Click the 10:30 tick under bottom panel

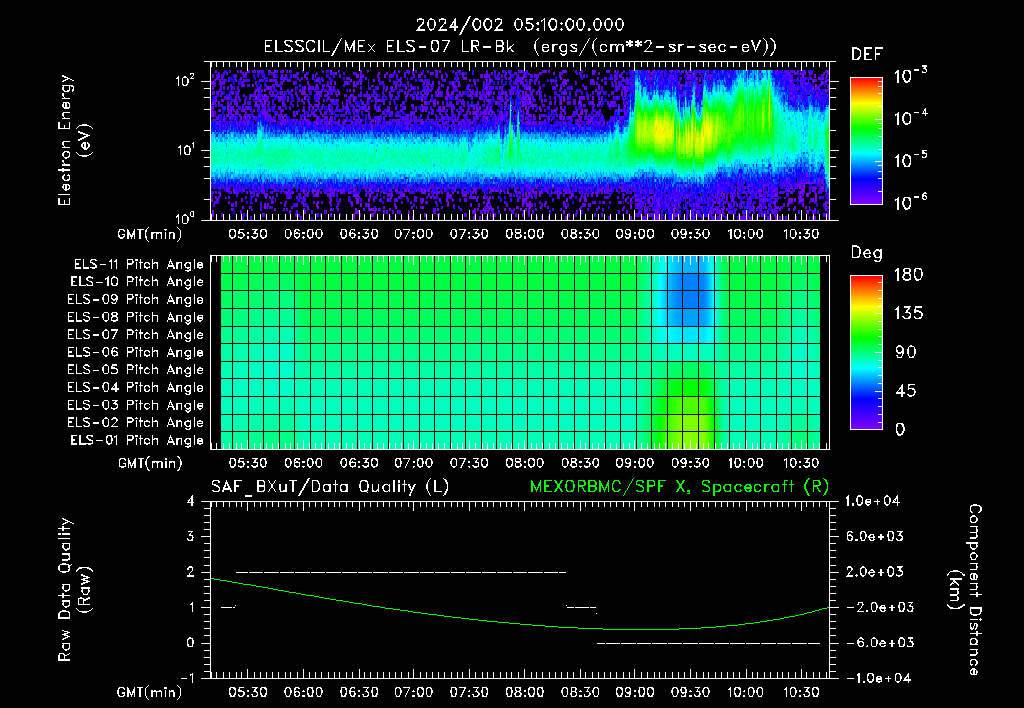801,692
